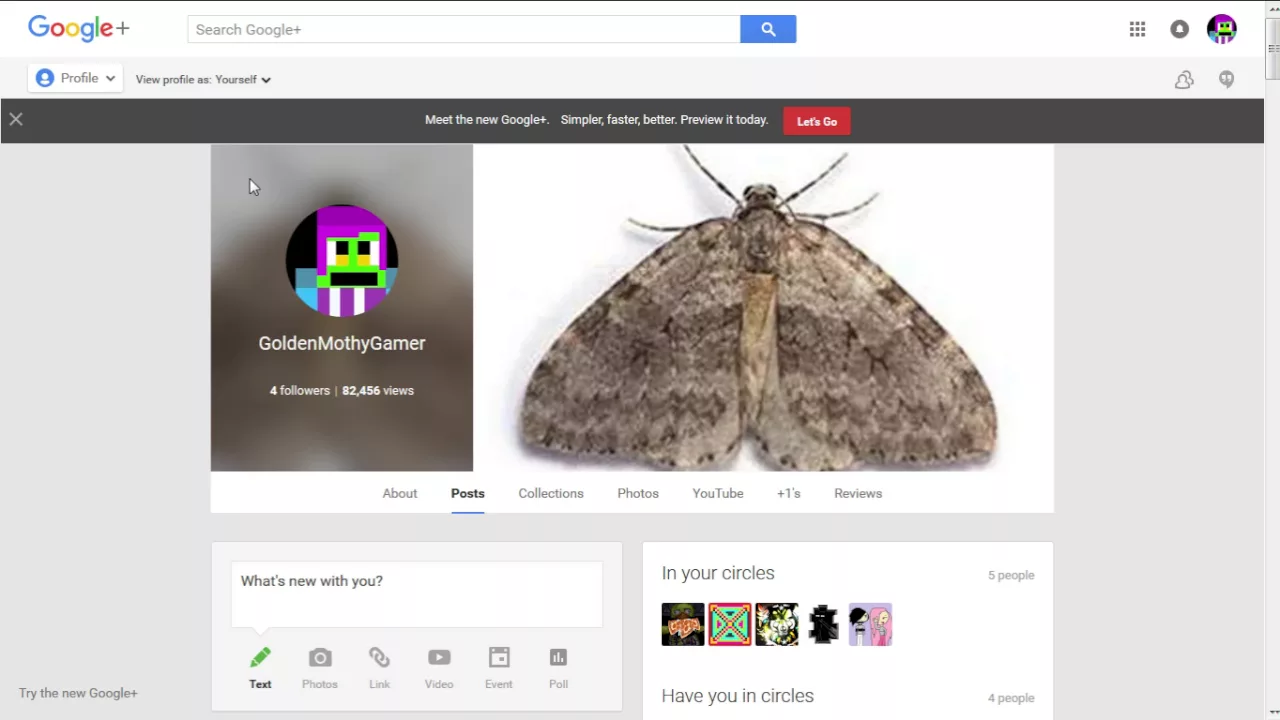Dismiss the new Google+ banner

(x=16, y=119)
